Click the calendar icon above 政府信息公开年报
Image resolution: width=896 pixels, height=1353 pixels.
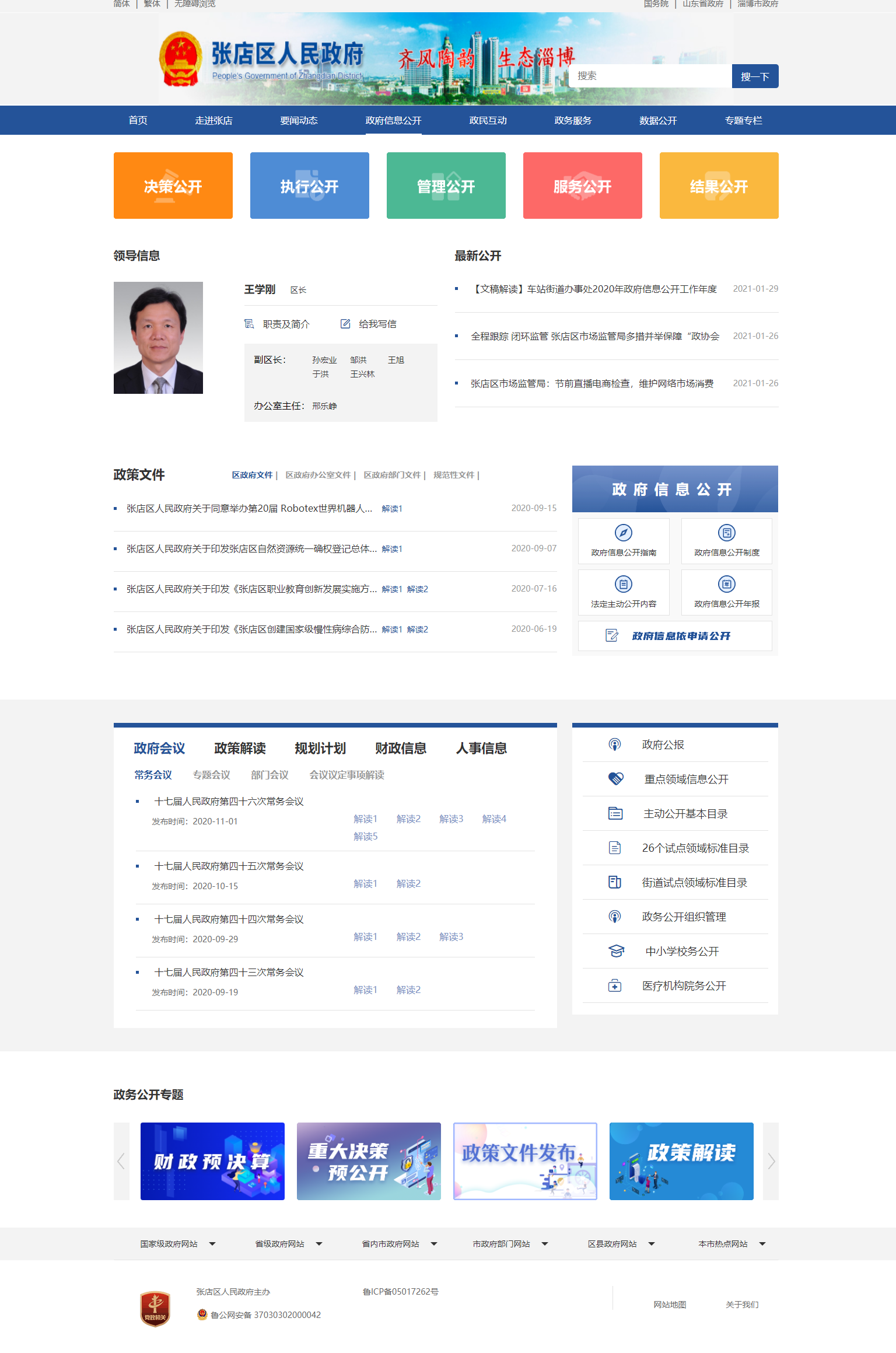pos(726,584)
